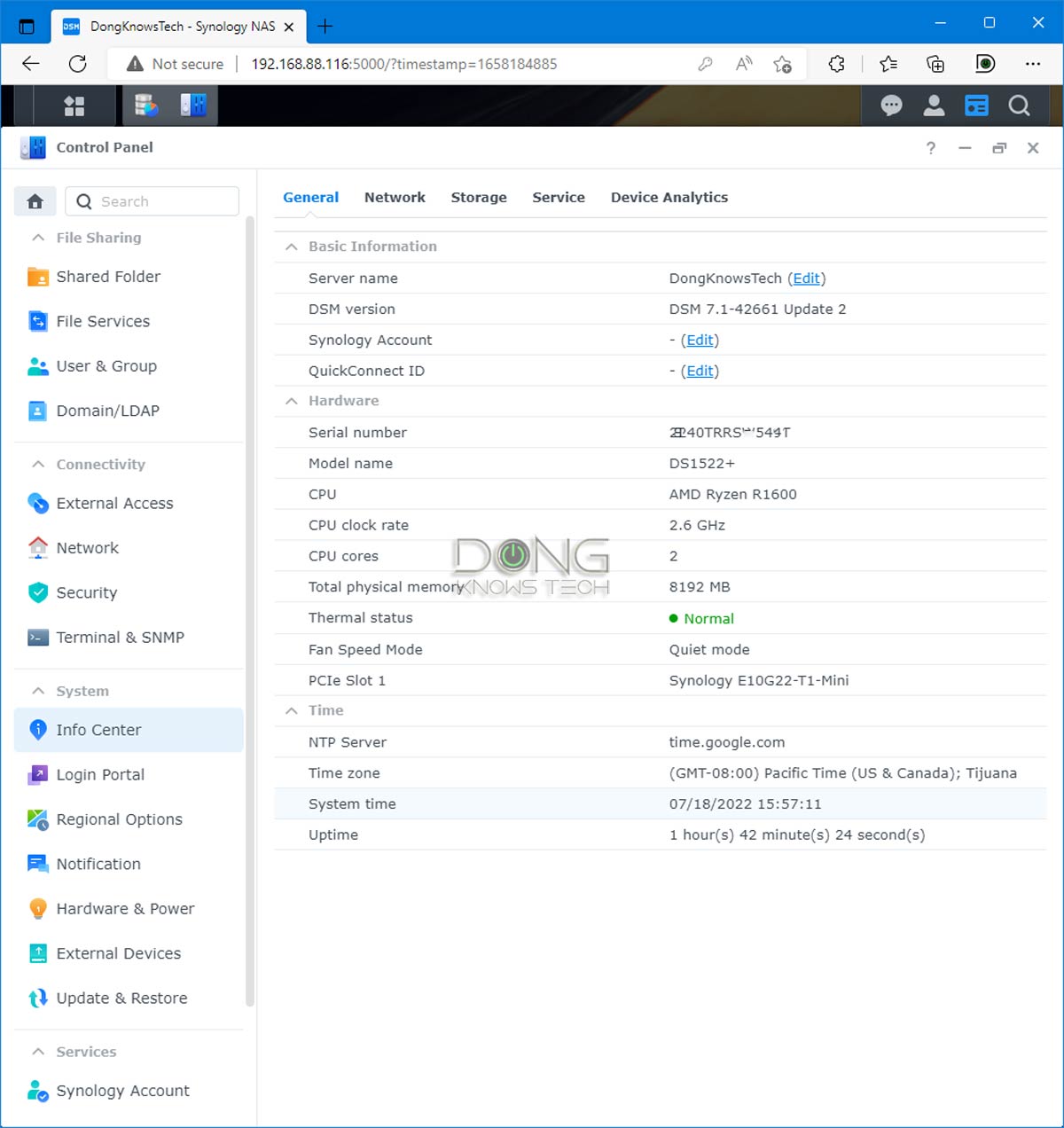
Task: Click Control Panel icon in DSM taskbar
Action: [x=193, y=106]
